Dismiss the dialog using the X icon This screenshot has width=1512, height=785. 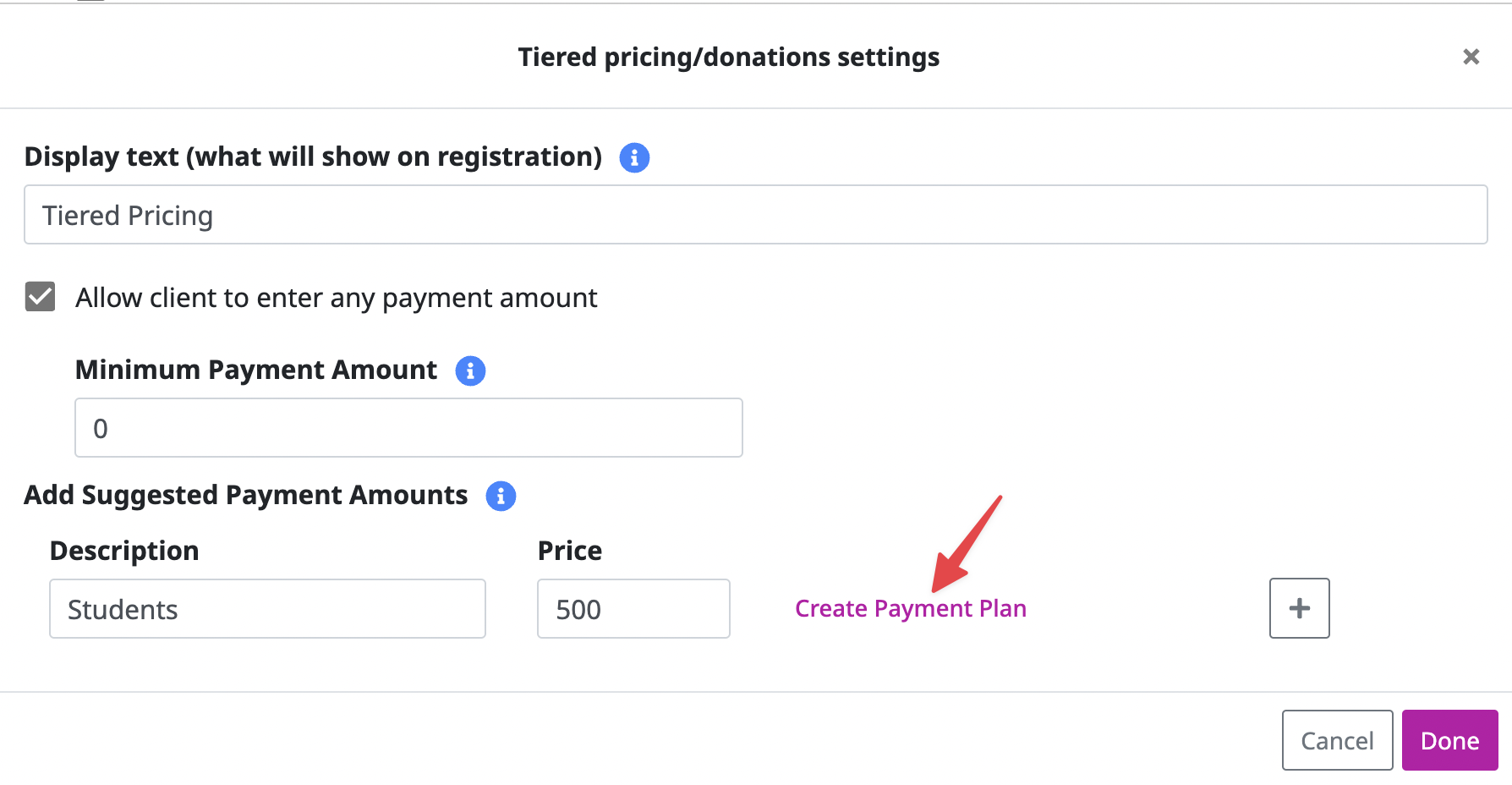[1471, 57]
